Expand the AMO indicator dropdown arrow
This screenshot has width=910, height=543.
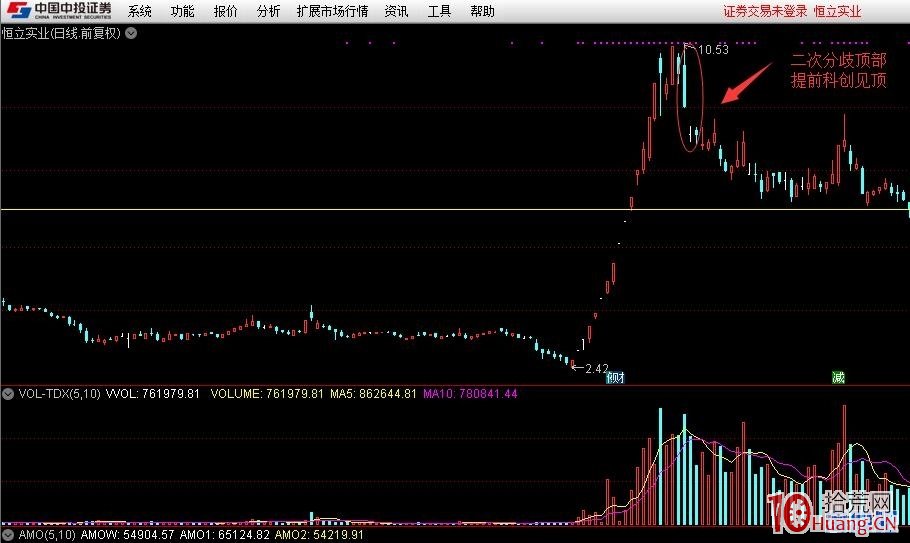[x=8, y=534]
